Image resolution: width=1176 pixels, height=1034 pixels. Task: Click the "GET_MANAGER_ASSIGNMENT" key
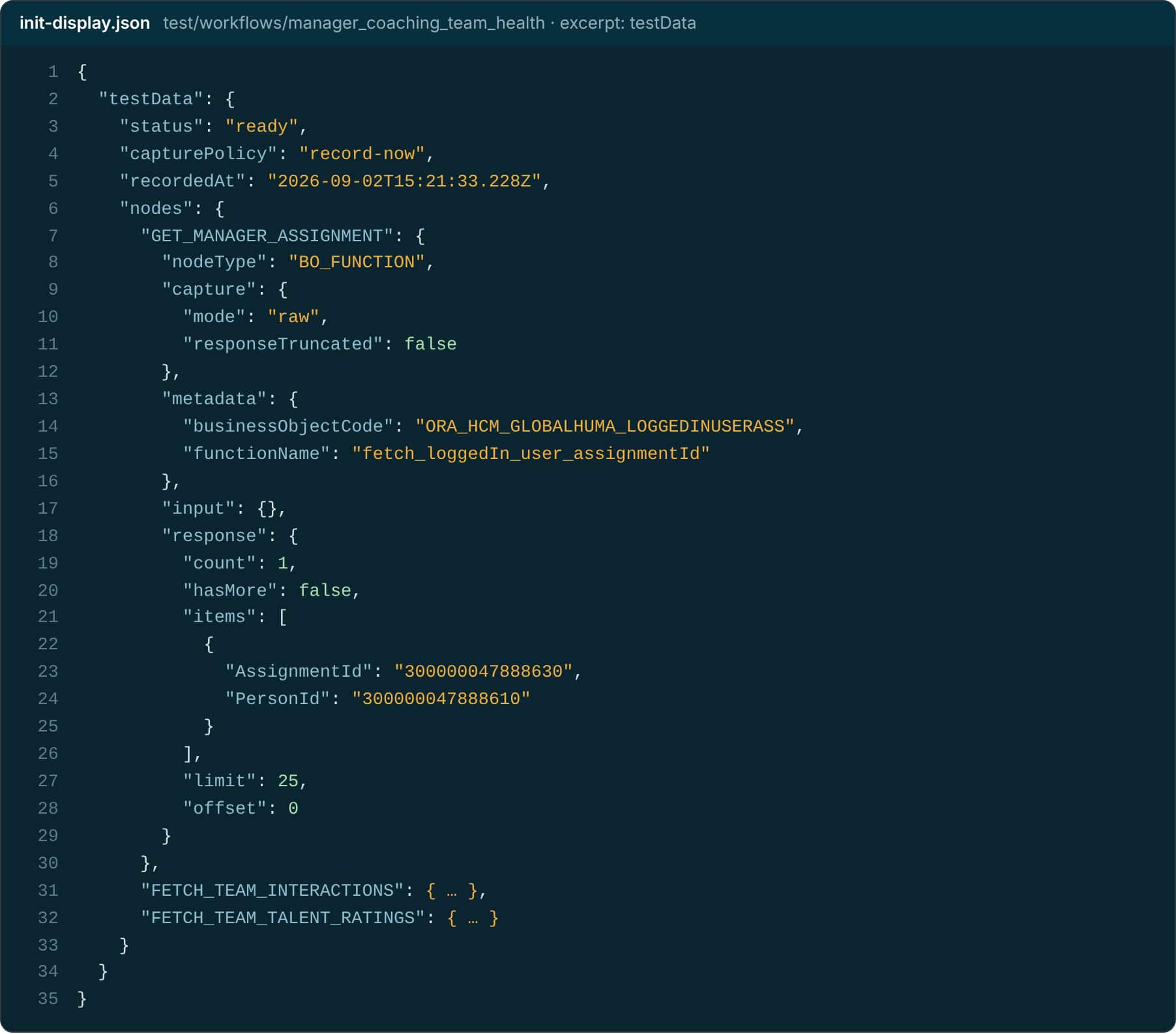click(x=267, y=236)
